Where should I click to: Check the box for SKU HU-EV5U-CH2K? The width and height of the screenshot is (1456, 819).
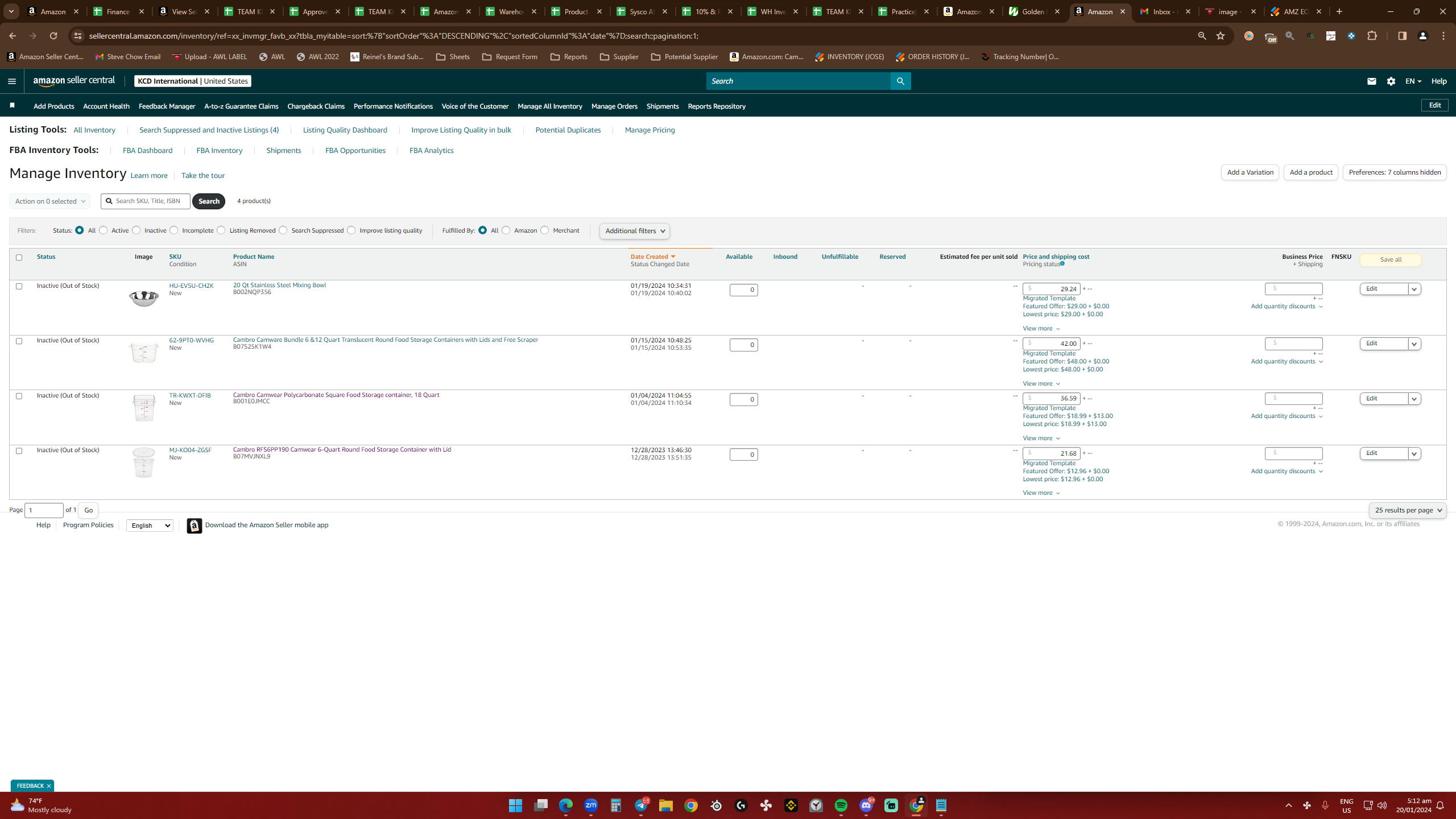19,286
